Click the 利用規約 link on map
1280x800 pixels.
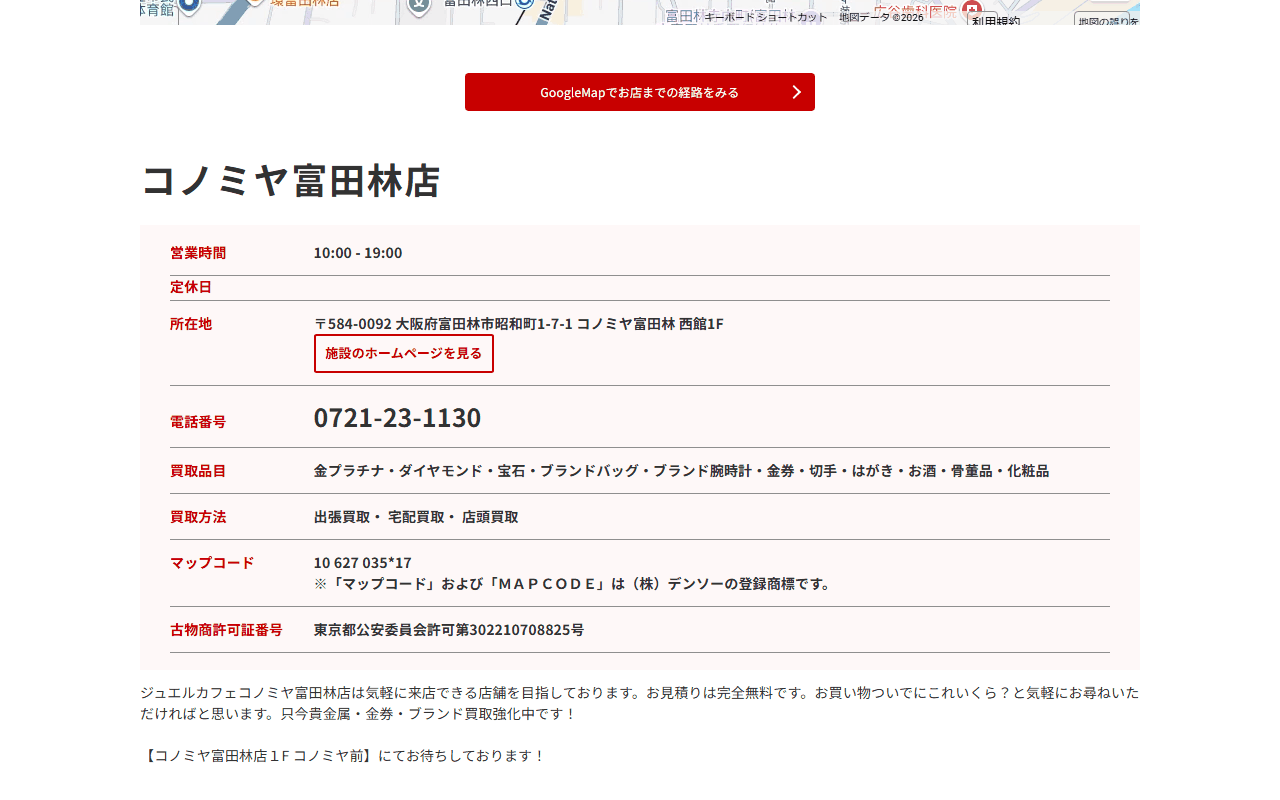[996, 20]
